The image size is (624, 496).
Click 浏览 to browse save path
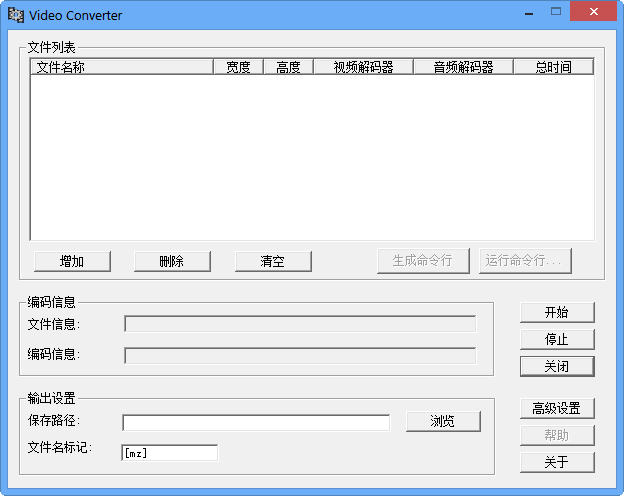coord(443,421)
